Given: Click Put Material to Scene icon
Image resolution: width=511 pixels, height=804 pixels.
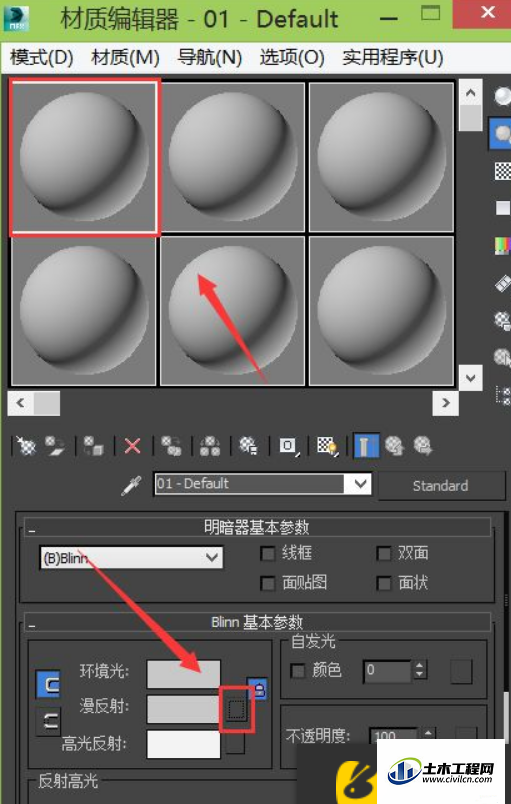Looking at the screenshot, I should click(53, 446).
